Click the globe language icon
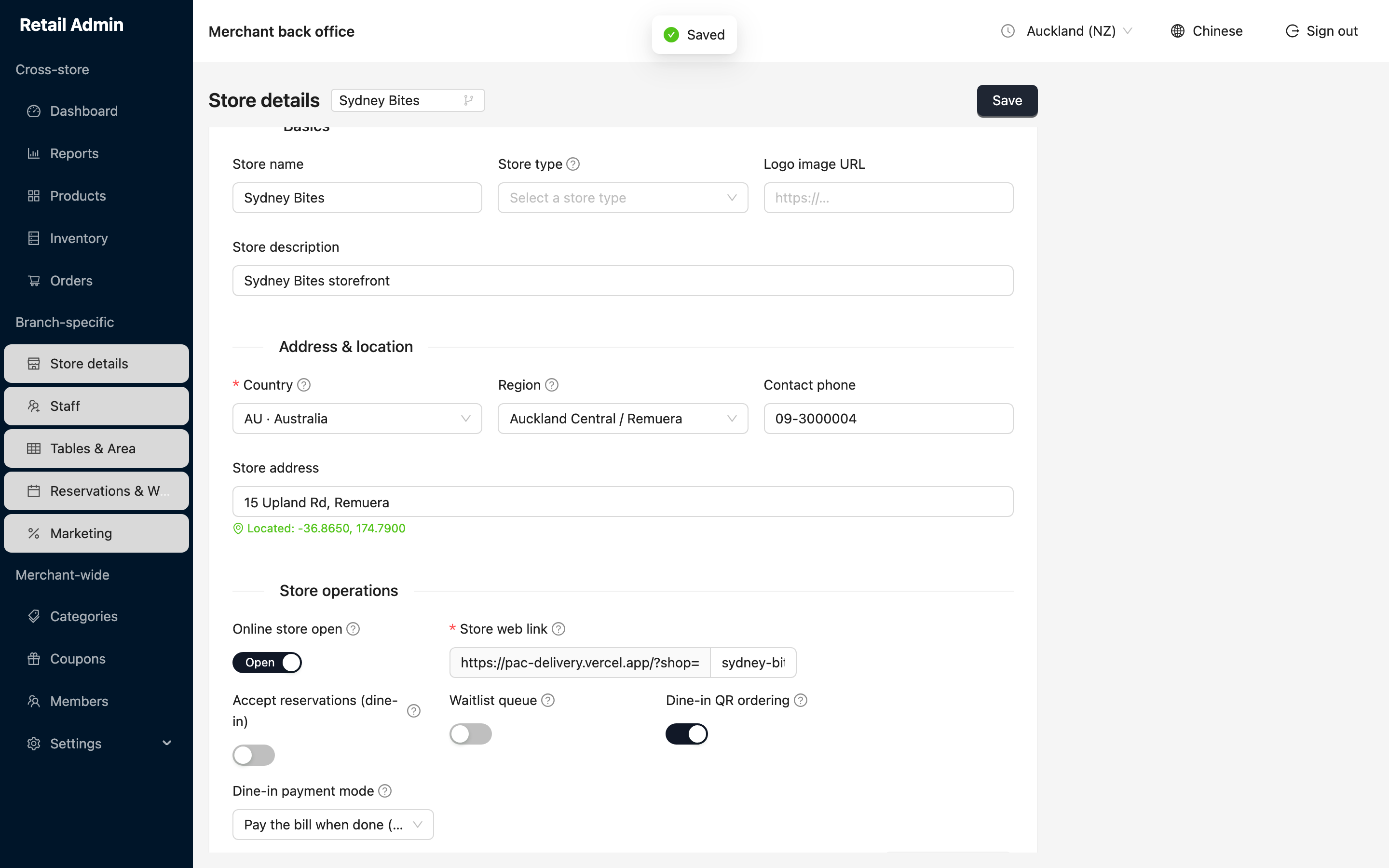This screenshot has width=1389, height=868. [x=1178, y=31]
